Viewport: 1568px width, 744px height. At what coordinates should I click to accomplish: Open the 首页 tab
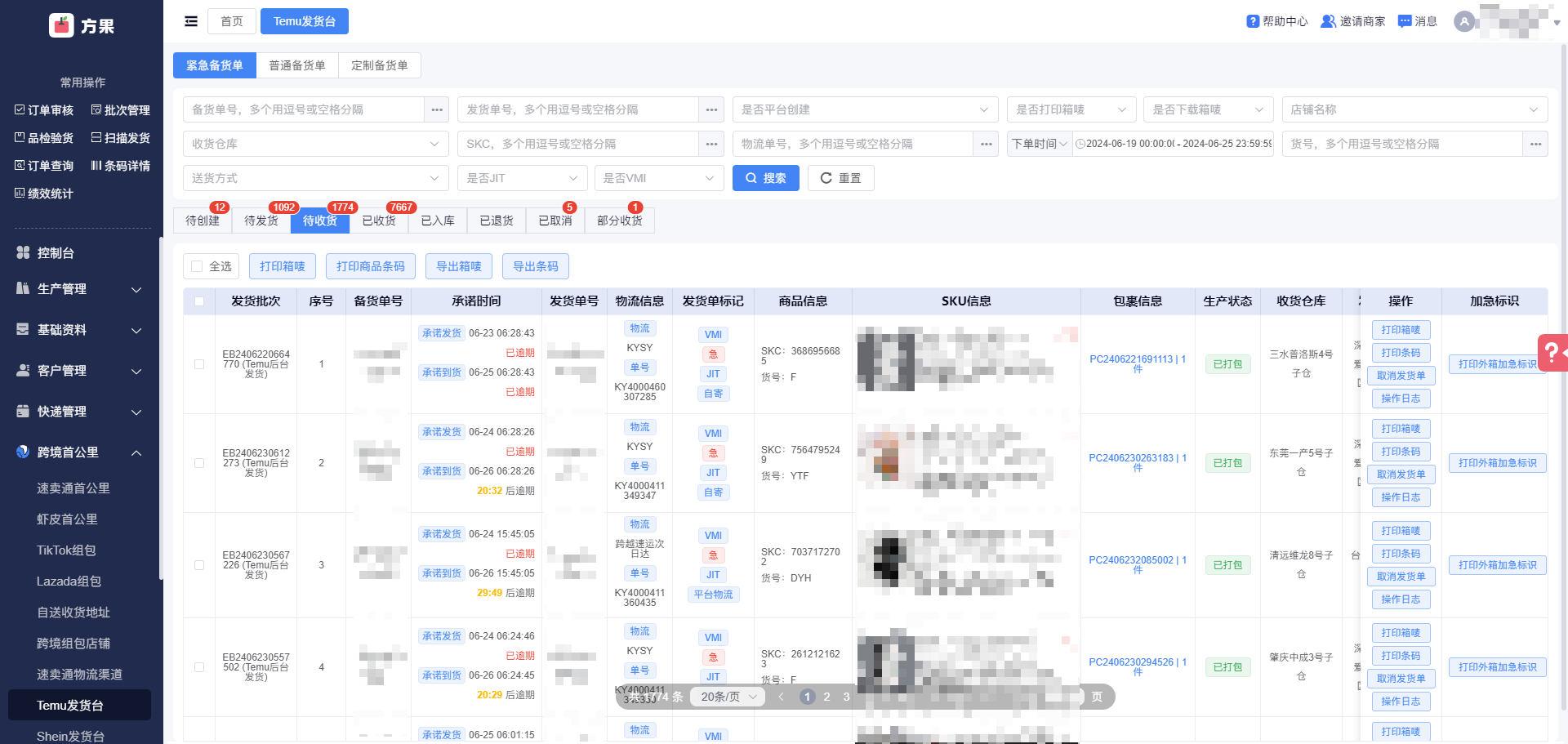(x=232, y=21)
